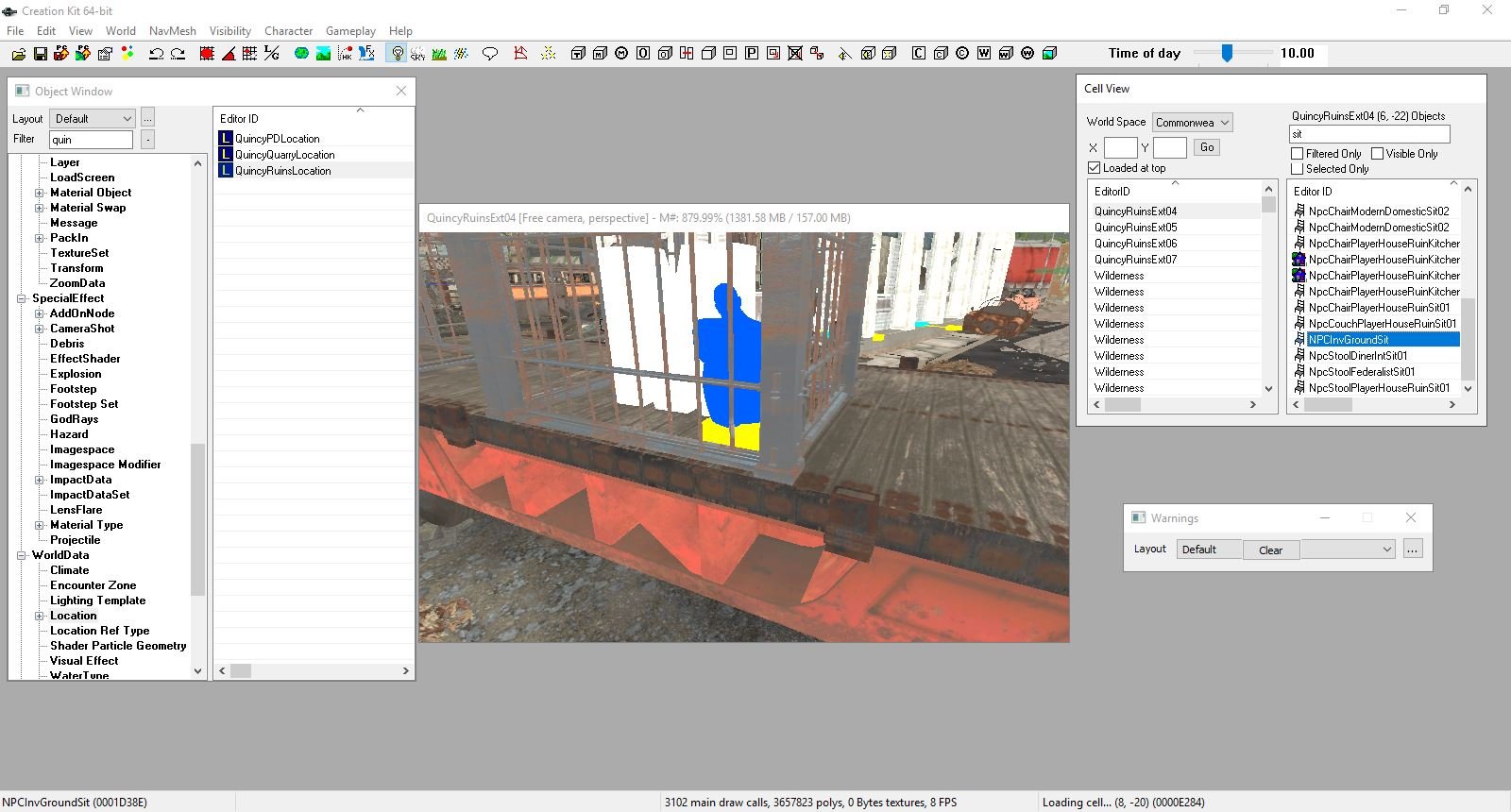Toggle the SKY clouds icon
The image size is (1511, 812).
pos(417,54)
